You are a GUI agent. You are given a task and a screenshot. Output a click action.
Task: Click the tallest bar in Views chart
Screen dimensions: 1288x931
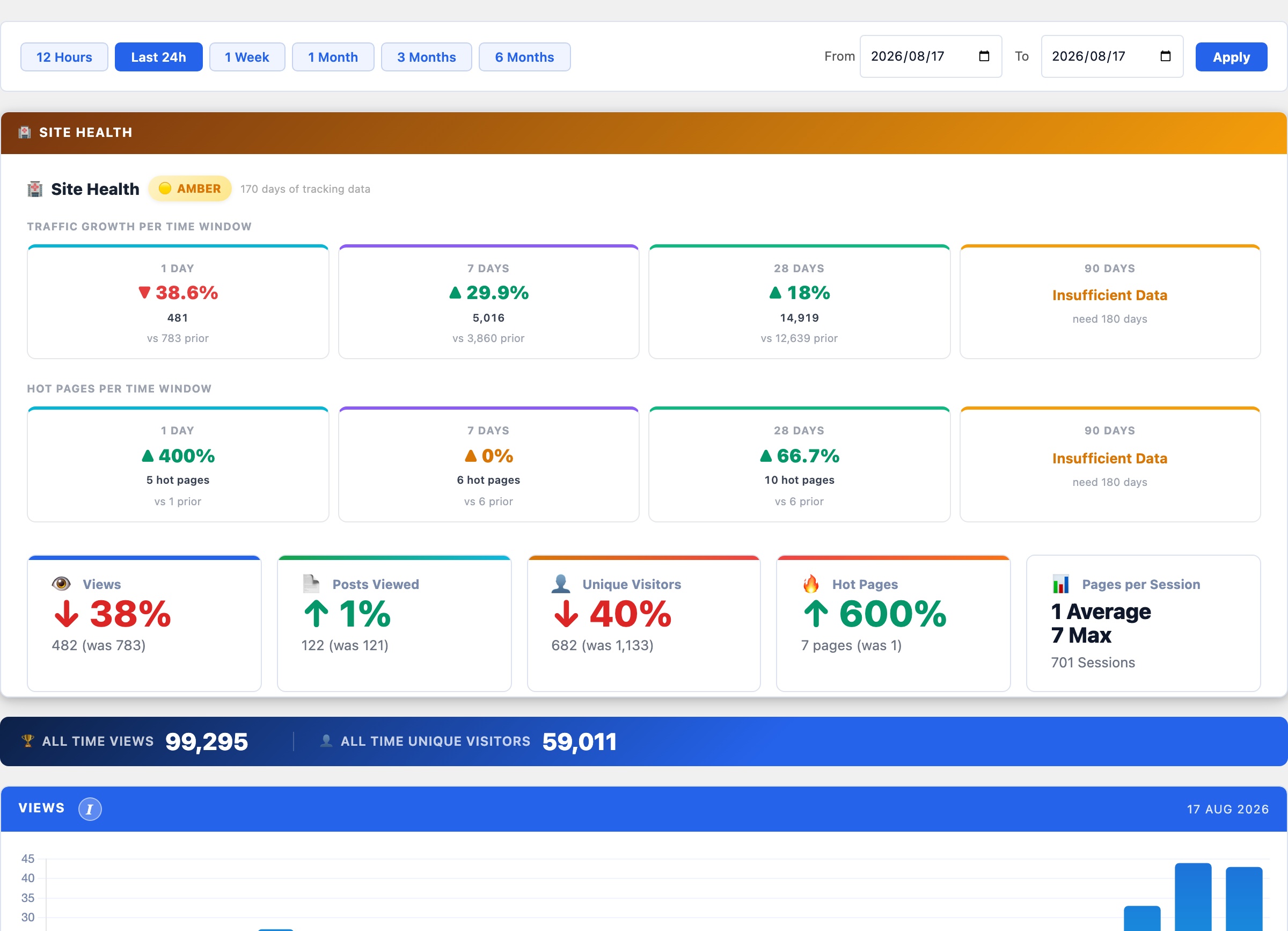coord(1192,897)
